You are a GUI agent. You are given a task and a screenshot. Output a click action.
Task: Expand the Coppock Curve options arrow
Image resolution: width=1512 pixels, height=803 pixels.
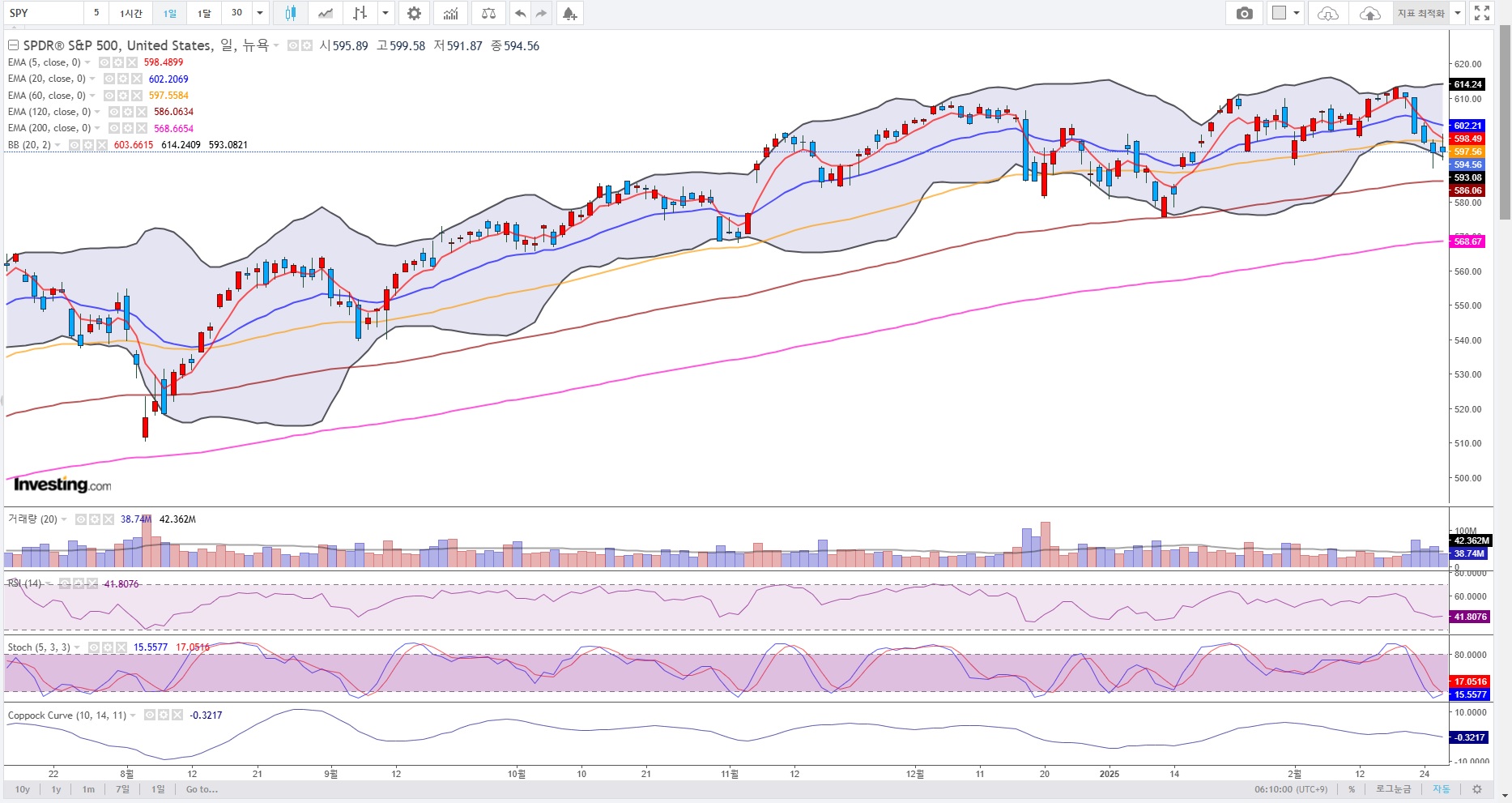(x=133, y=715)
